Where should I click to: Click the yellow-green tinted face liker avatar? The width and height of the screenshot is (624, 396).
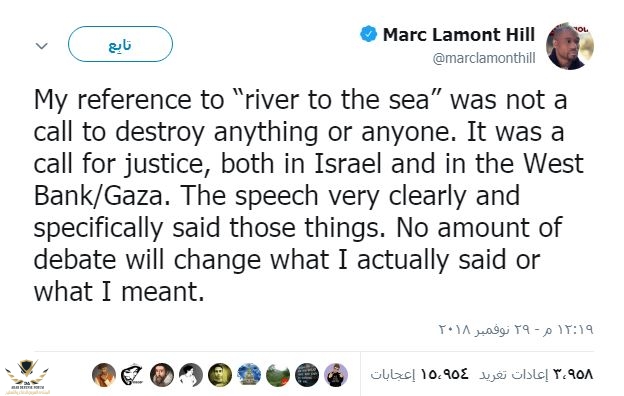220,375
